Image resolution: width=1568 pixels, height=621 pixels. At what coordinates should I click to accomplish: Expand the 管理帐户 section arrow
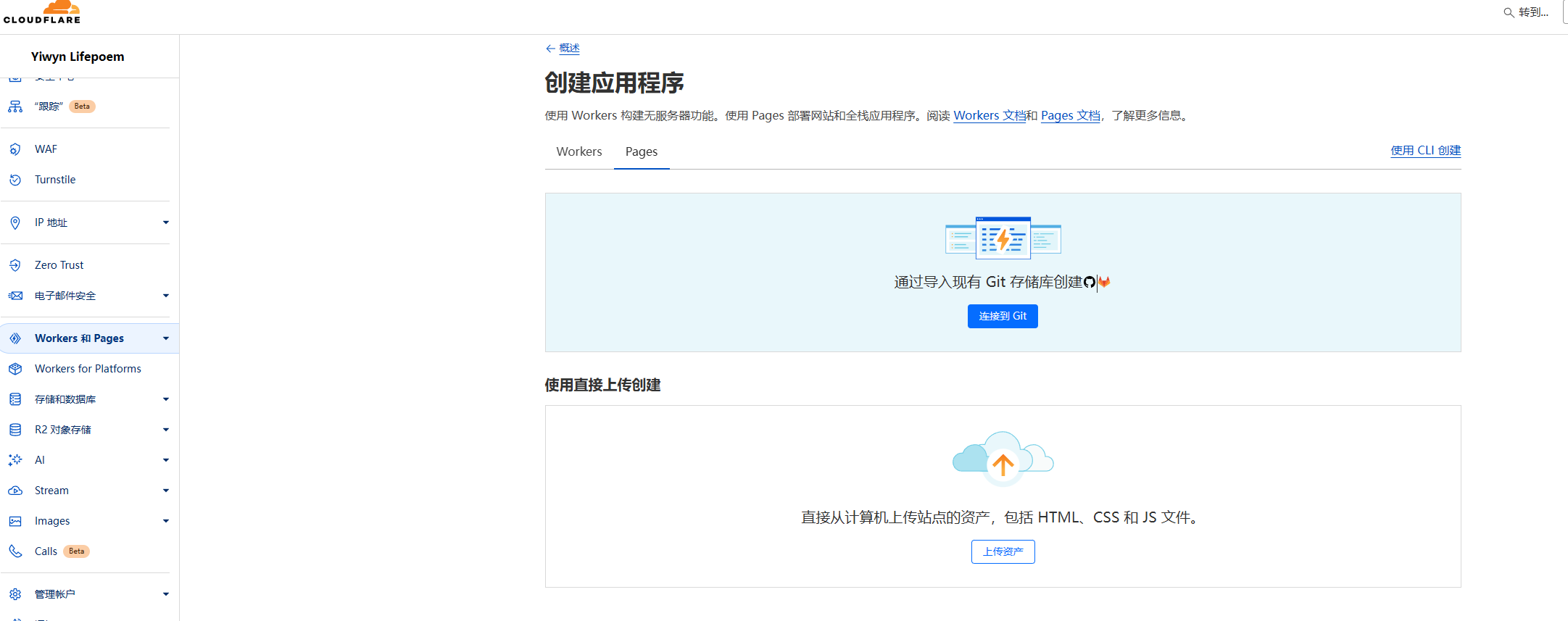coord(166,594)
